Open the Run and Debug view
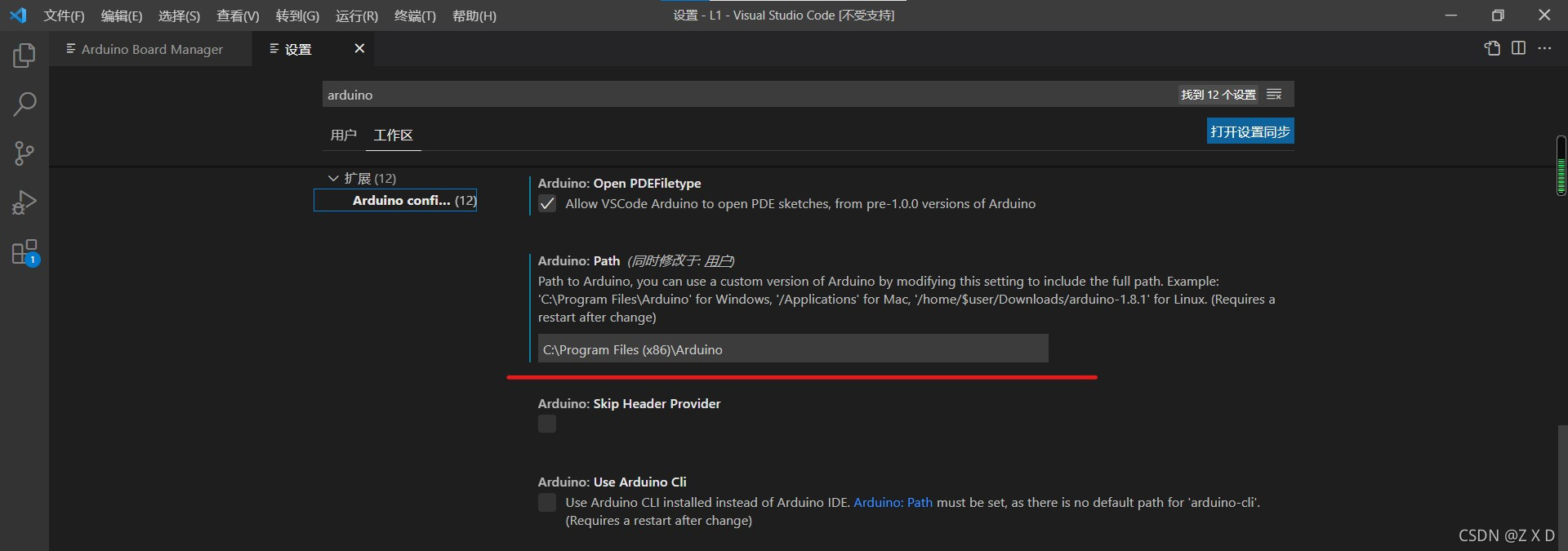Image resolution: width=1568 pixels, height=551 pixels. 24,202
